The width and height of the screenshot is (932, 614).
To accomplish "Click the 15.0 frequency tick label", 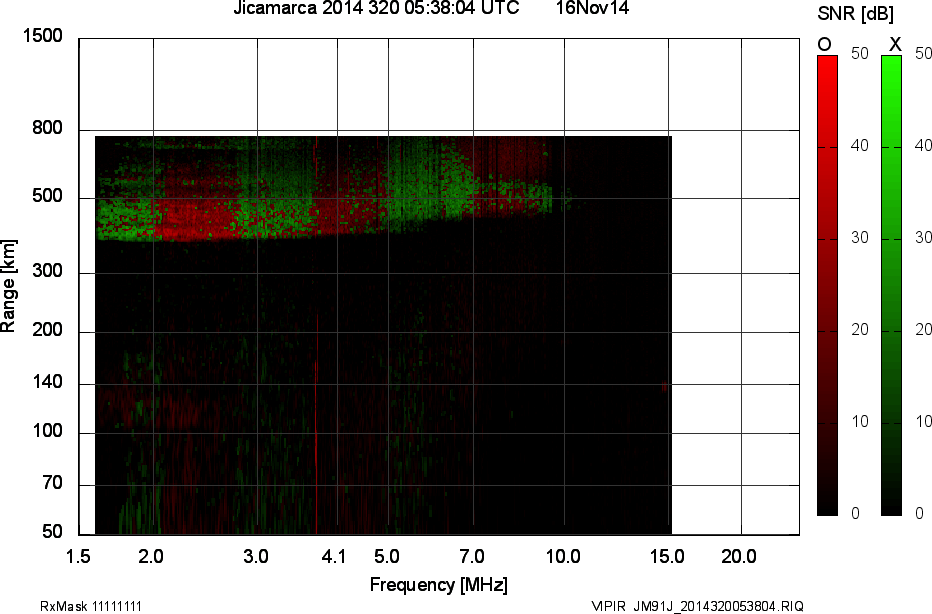I will coord(667,557).
